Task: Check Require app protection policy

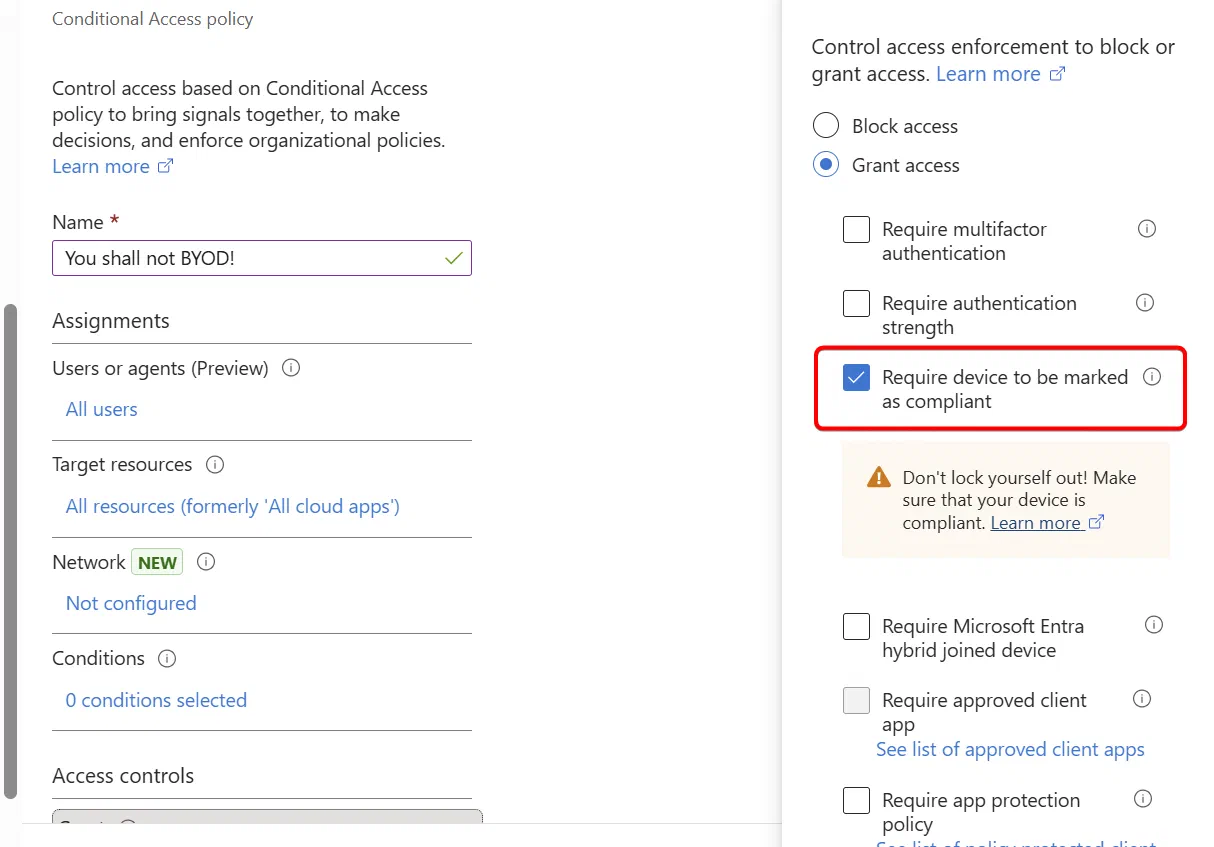Action: pyautogui.click(x=856, y=800)
